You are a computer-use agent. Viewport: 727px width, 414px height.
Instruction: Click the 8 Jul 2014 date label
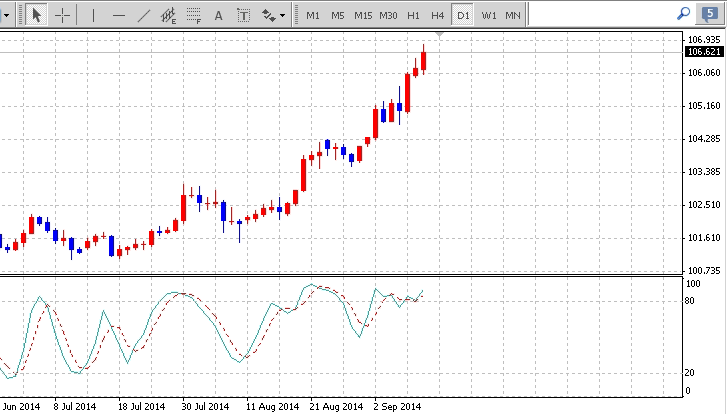point(74,407)
